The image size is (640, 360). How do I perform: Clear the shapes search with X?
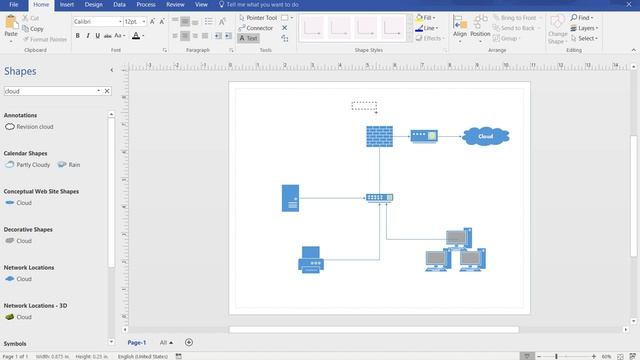pyautogui.click(x=107, y=91)
